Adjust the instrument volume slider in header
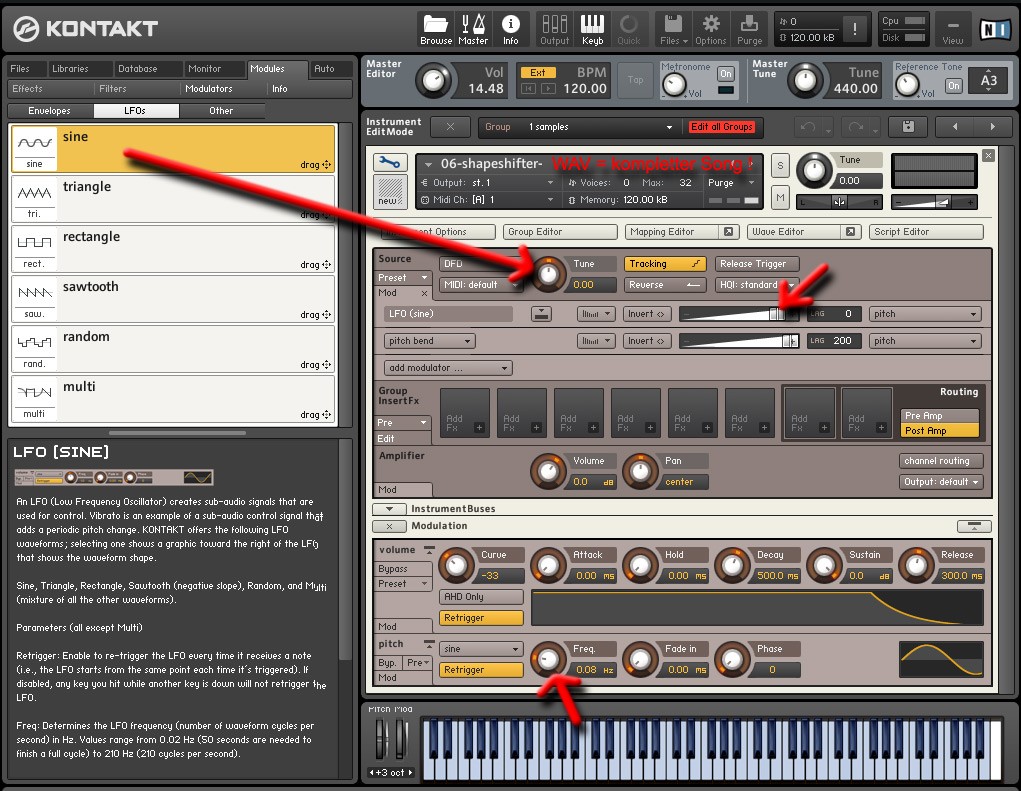Screen dimensions: 1021x791 pyautogui.click(x=934, y=202)
